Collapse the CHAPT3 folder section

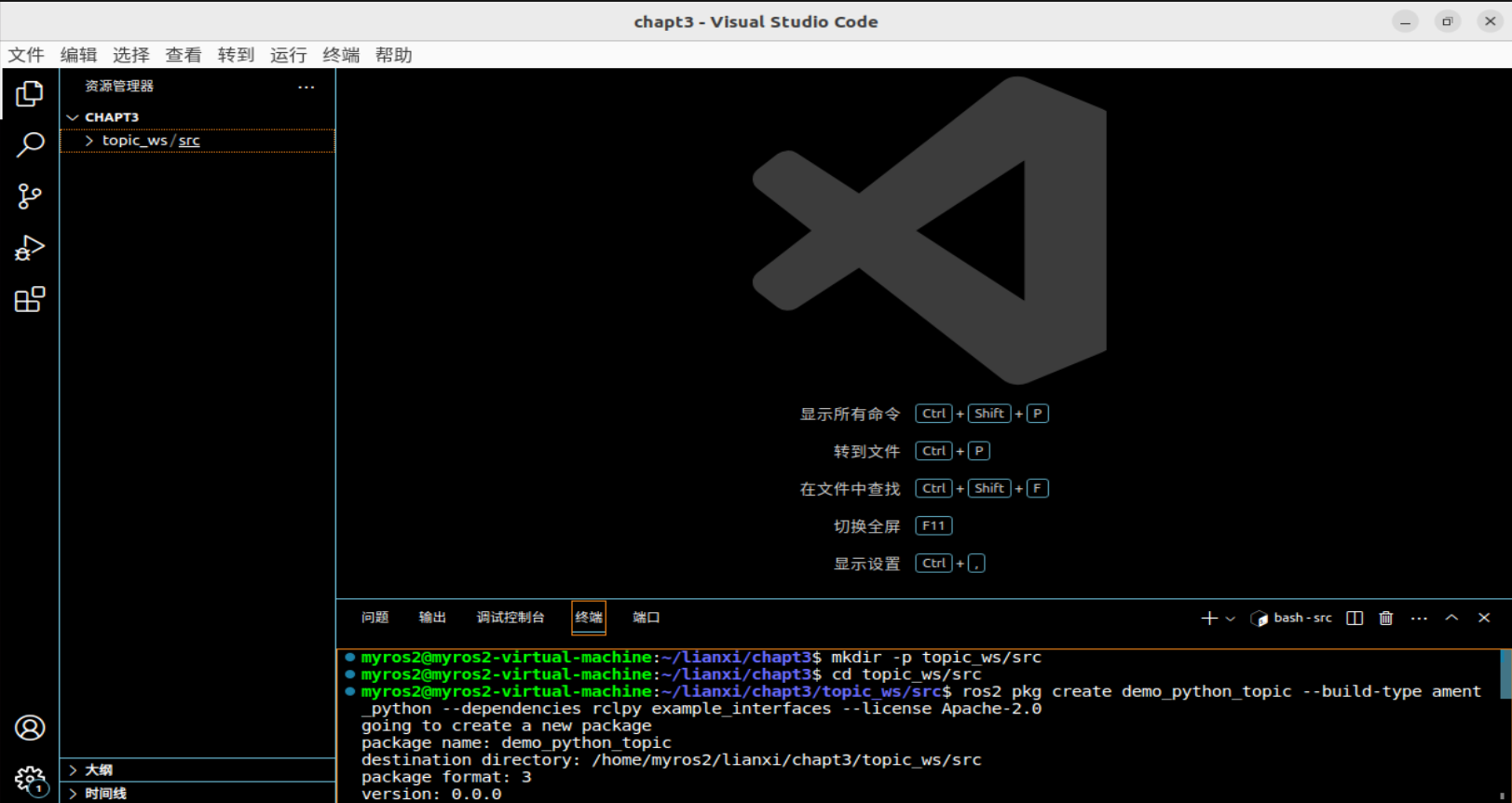coord(198,117)
